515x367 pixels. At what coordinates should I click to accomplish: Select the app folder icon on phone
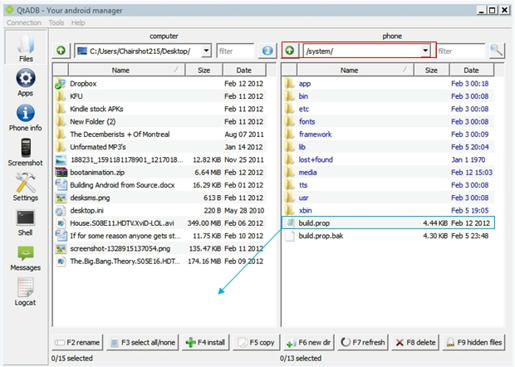point(290,83)
